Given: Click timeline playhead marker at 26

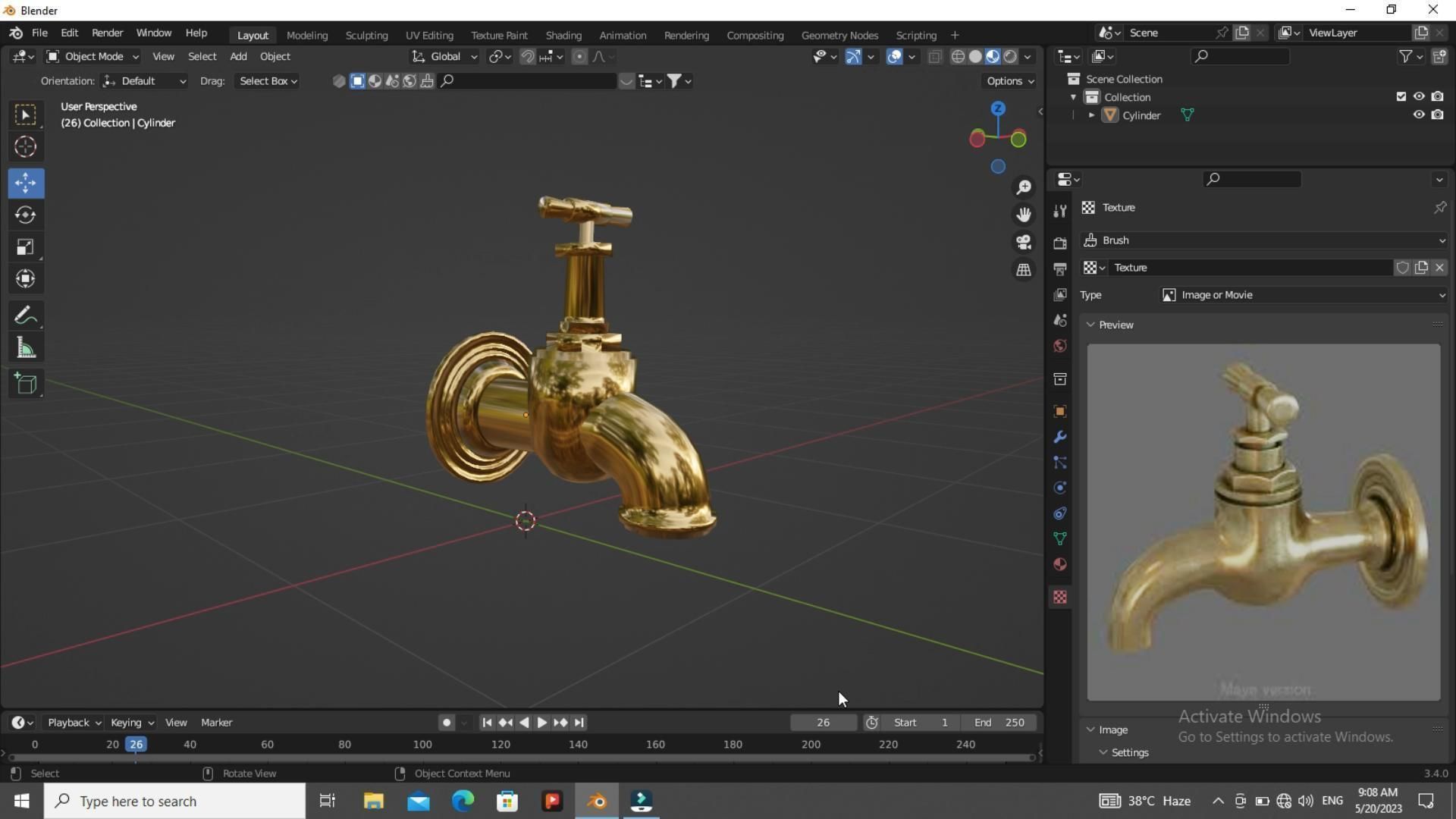Looking at the screenshot, I should [x=136, y=745].
